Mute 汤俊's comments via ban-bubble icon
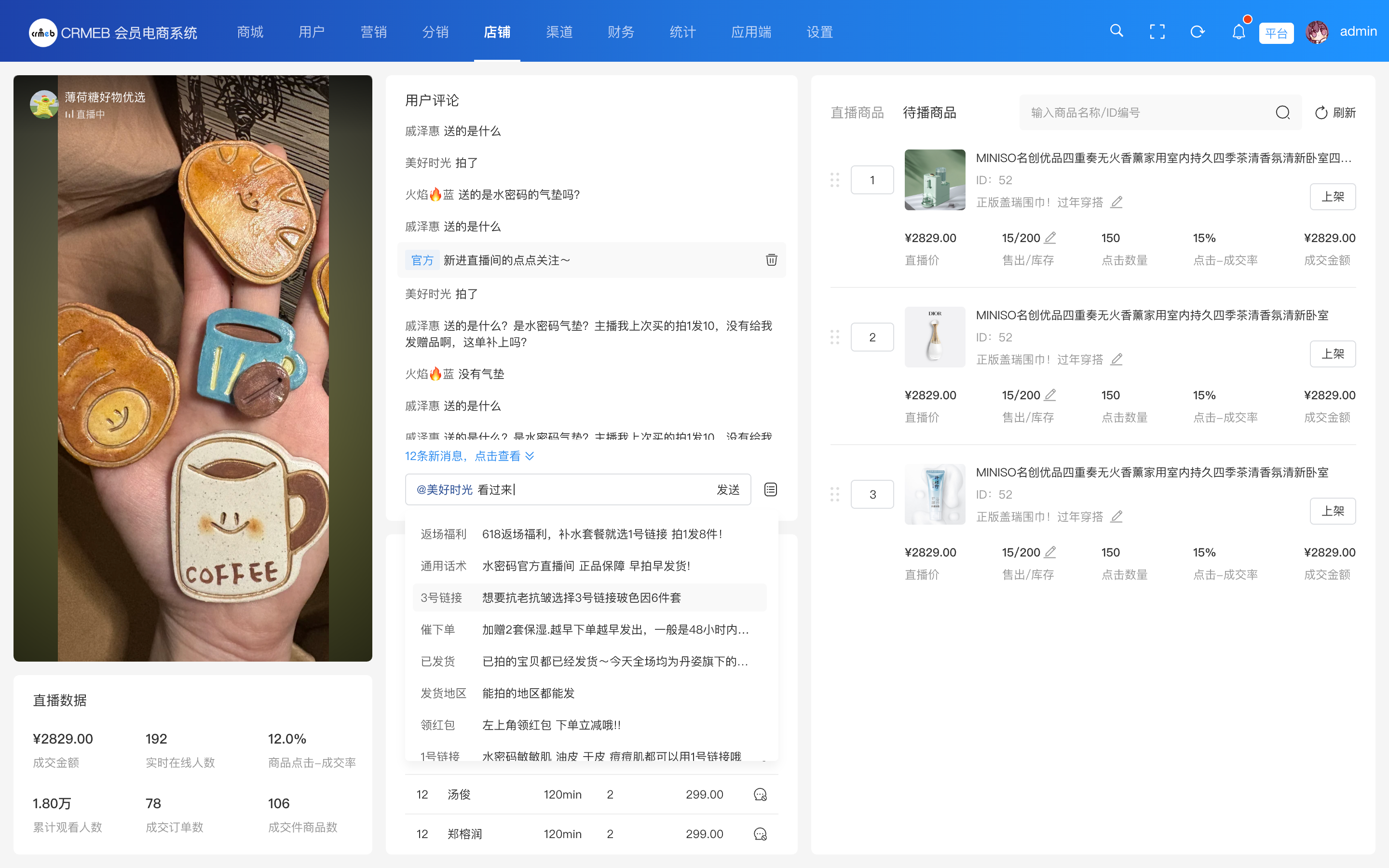This screenshot has width=1389, height=868. [761, 795]
